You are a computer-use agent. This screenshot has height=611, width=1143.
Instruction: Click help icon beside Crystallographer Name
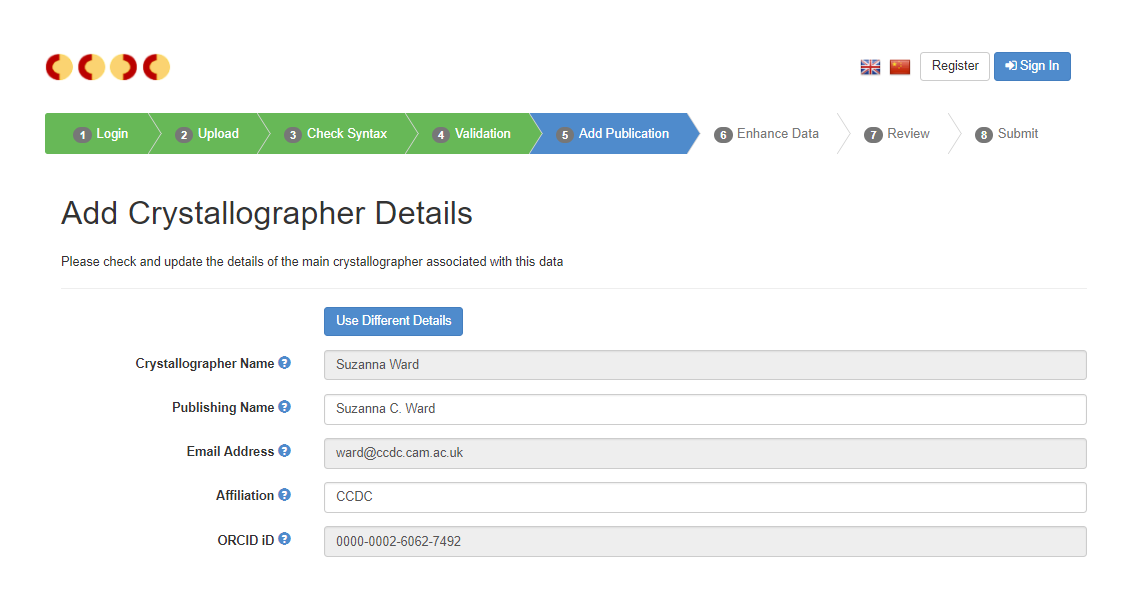pos(284,363)
